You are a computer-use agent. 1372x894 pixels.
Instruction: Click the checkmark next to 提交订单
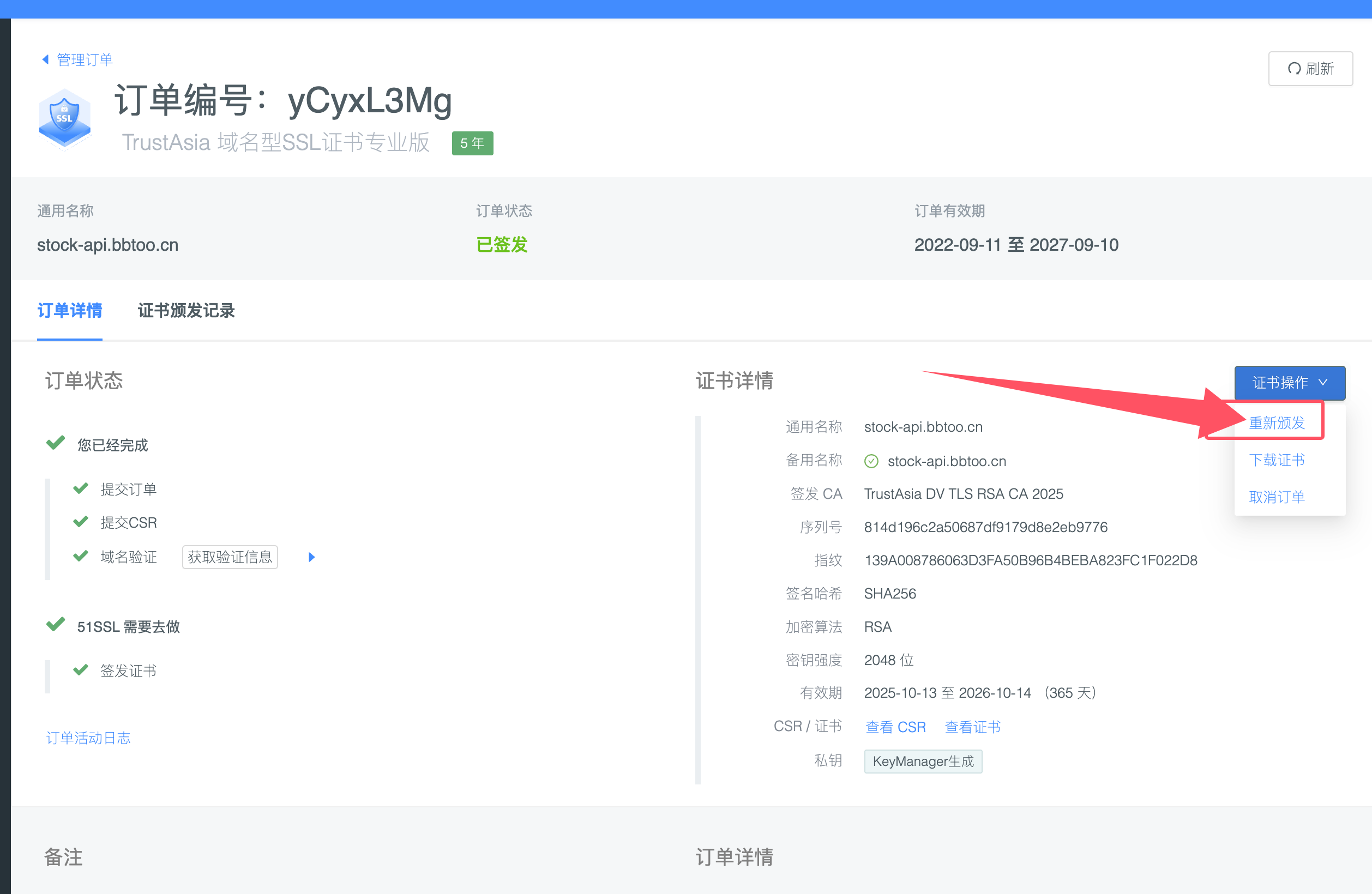pos(81,488)
